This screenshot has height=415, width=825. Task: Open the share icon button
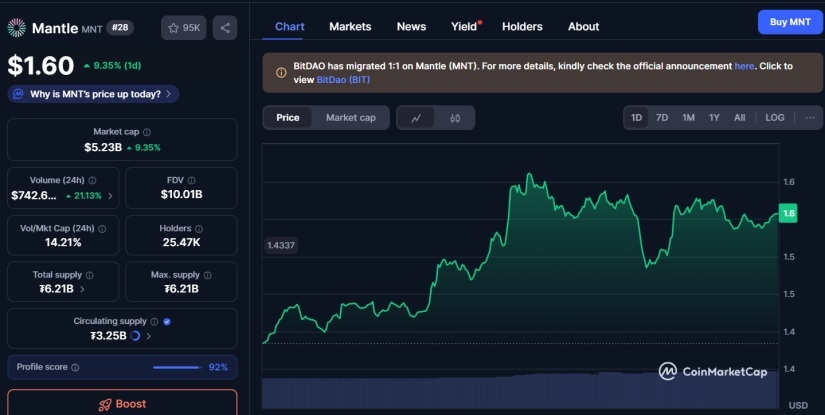coord(225,28)
